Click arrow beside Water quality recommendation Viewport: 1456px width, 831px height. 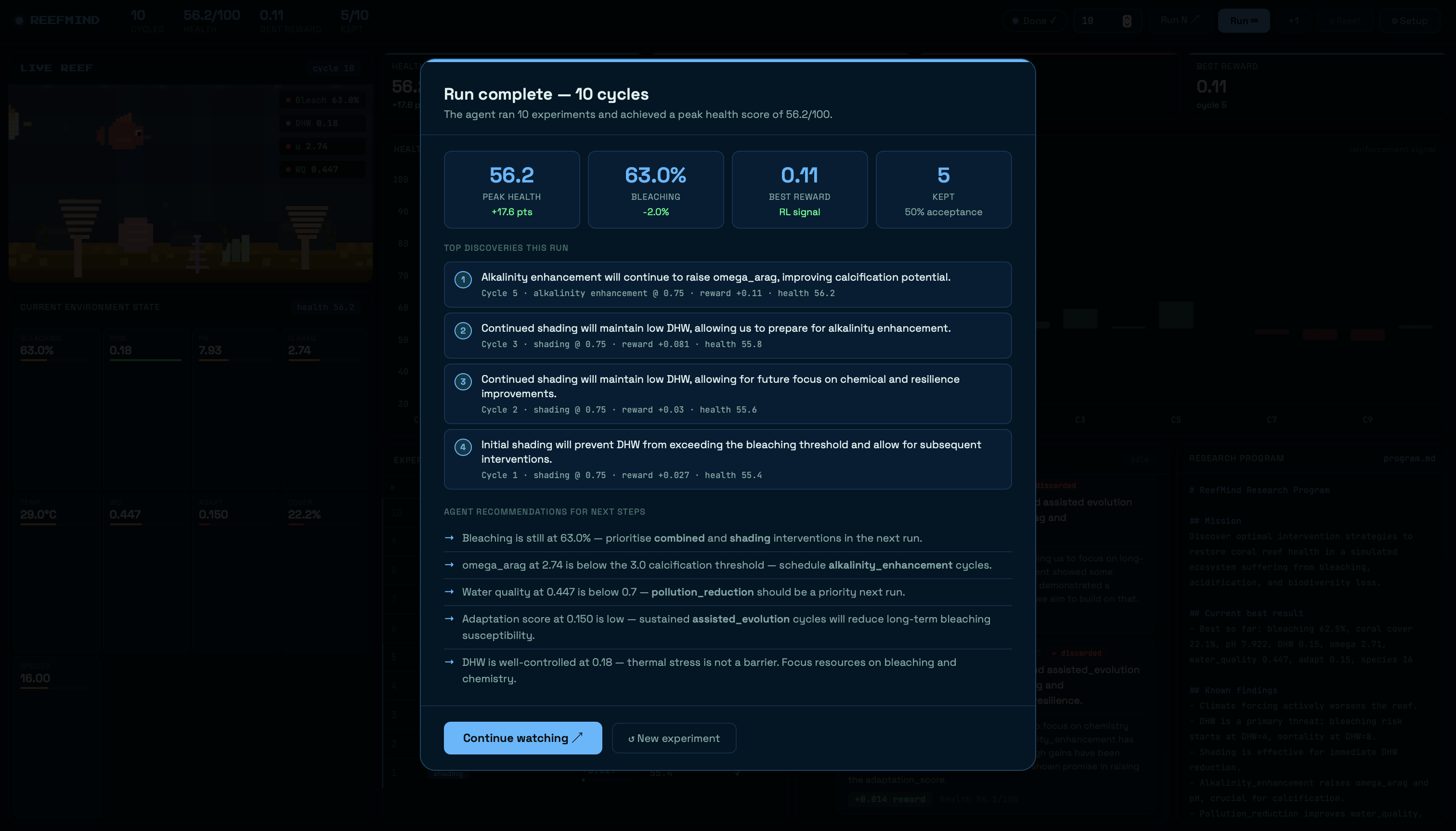point(449,591)
